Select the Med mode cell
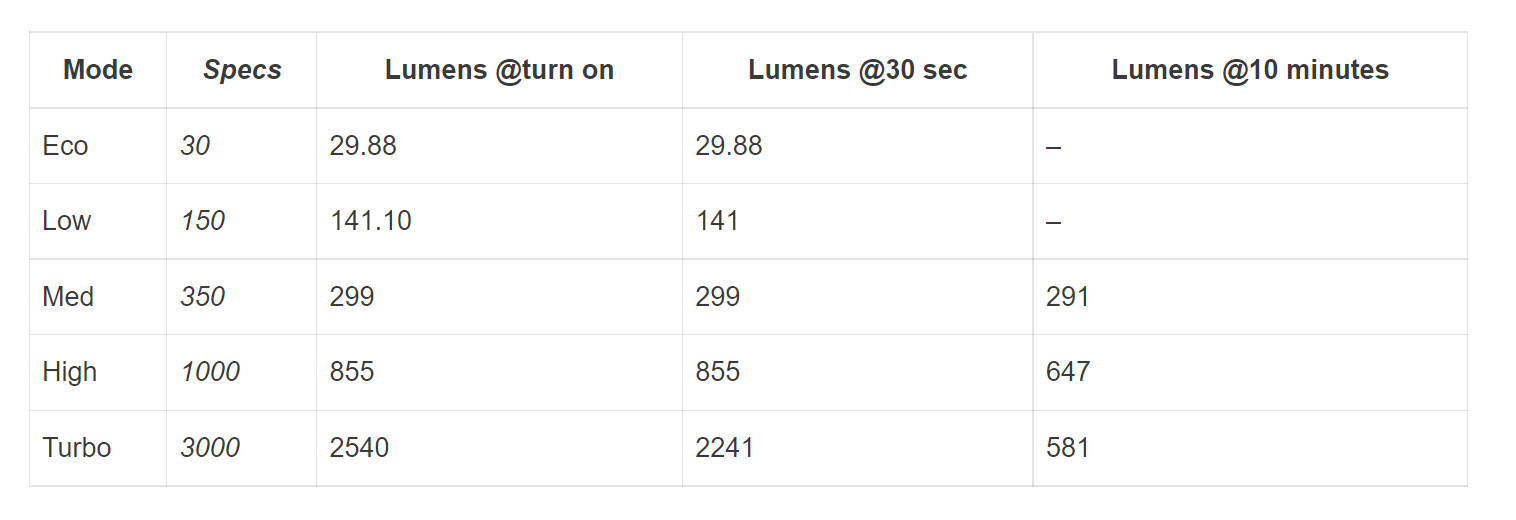Screen dimensions: 1516x520 (x=68, y=297)
